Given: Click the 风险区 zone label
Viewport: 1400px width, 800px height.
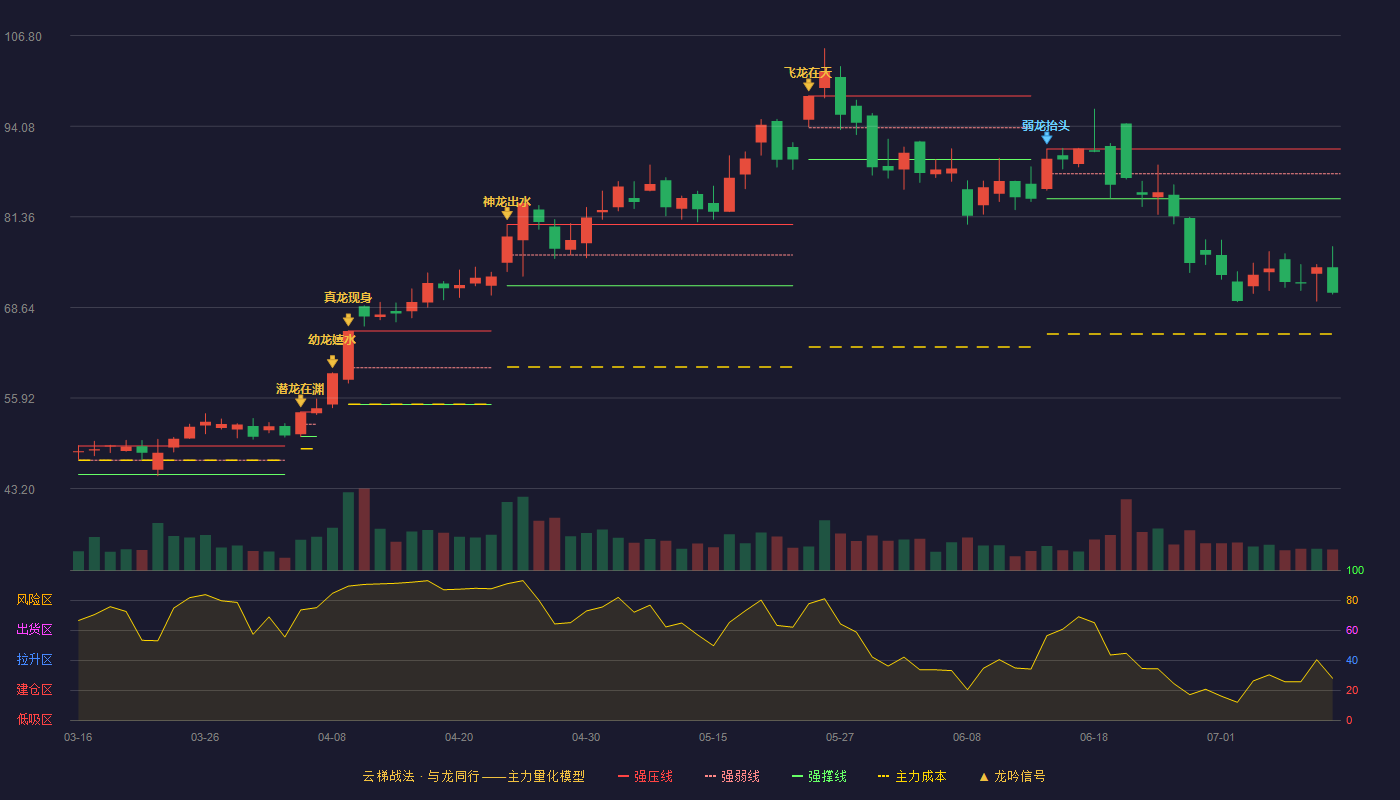Looking at the screenshot, I should (x=34, y=600).
